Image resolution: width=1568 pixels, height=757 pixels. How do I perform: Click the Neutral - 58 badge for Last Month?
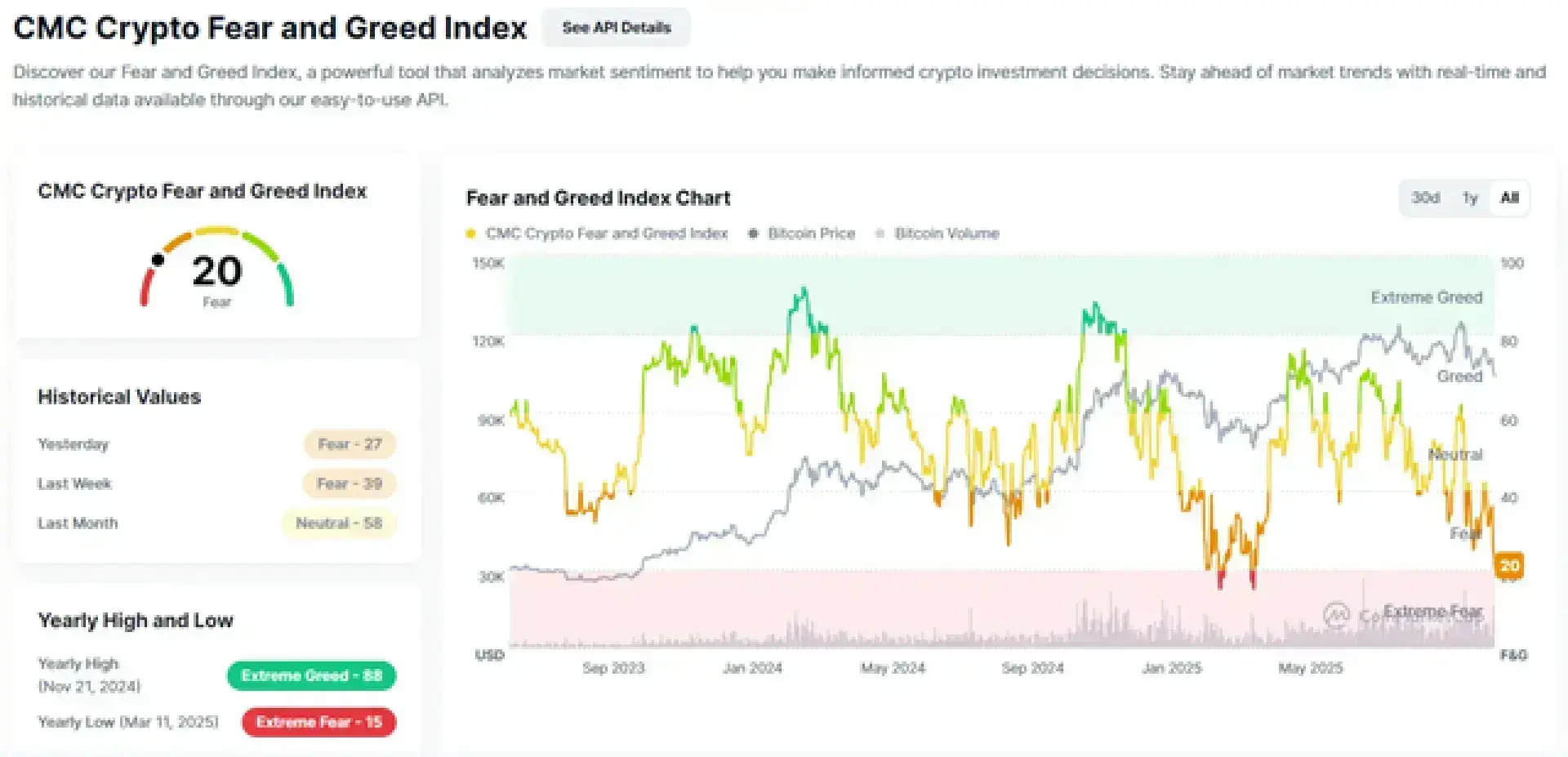click(x=339, y=523)
